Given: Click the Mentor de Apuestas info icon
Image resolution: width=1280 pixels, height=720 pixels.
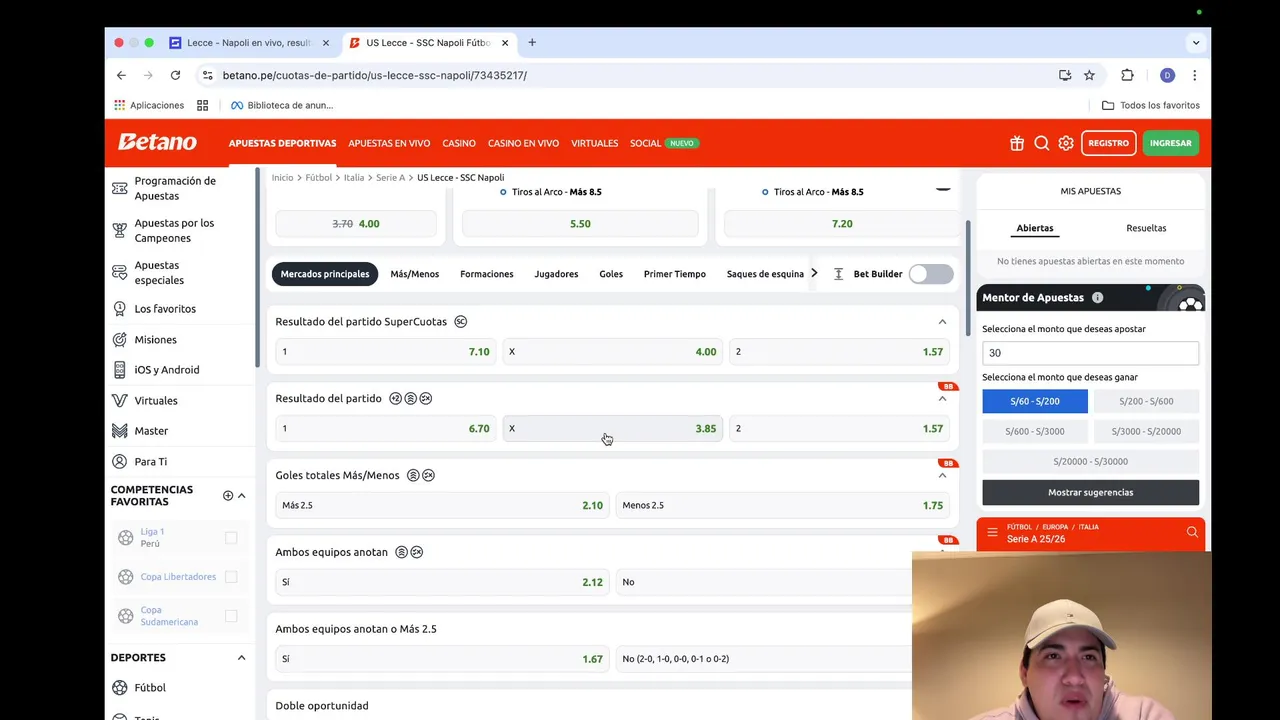Looking at the screenshot, I should (x=1097, y=297).
